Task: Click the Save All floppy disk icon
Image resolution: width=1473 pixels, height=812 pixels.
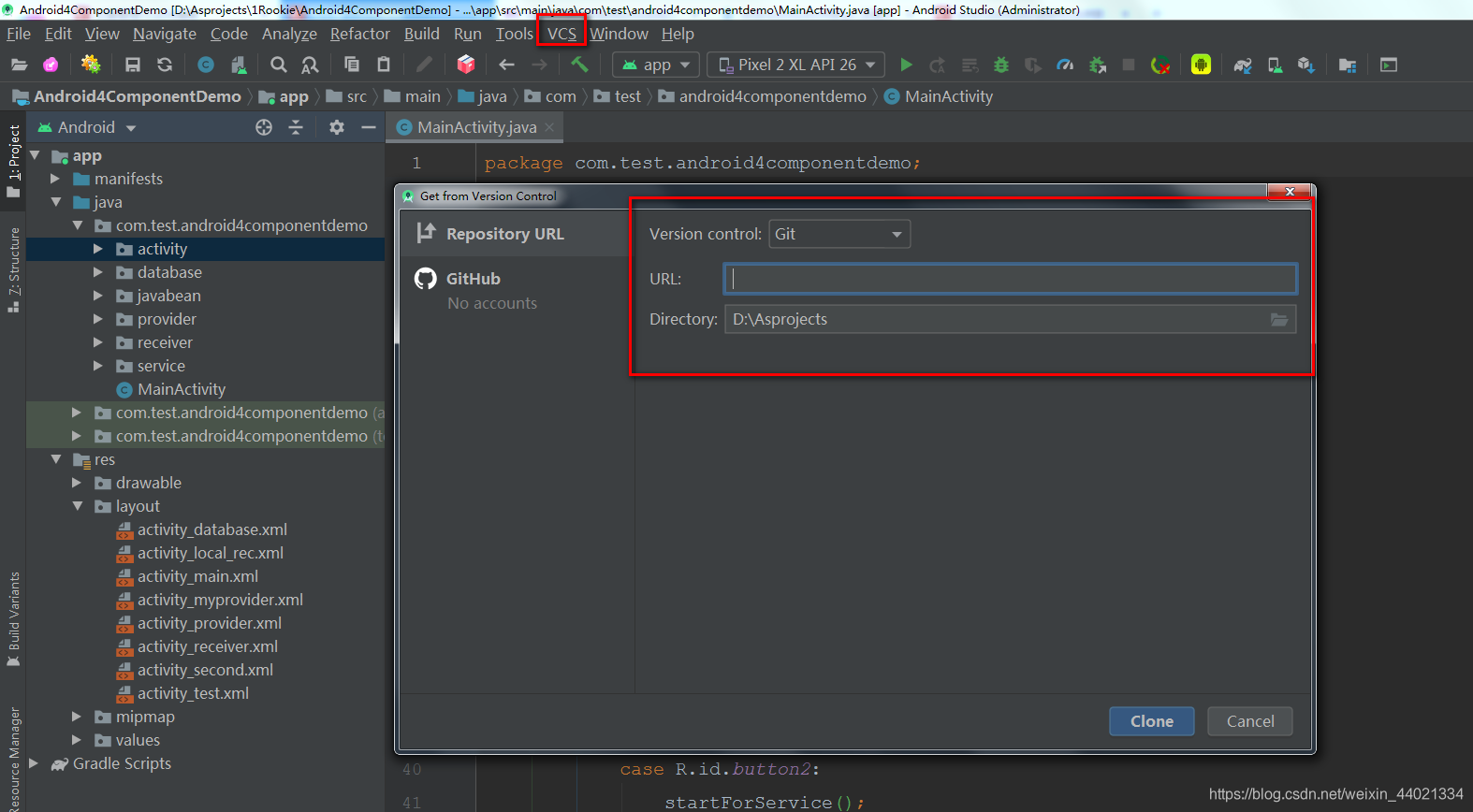Action: (x=133, y=65)
